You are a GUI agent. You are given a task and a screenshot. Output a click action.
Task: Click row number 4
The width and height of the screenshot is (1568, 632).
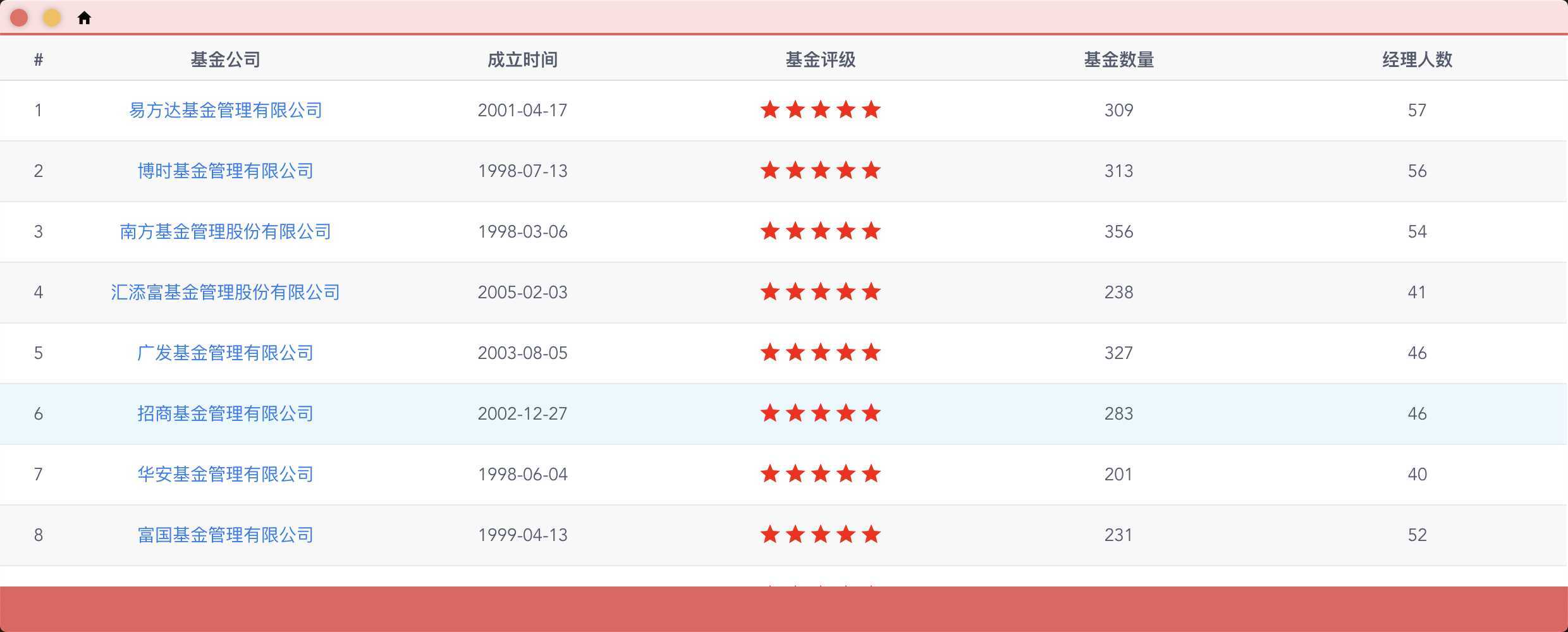(39, 292)
